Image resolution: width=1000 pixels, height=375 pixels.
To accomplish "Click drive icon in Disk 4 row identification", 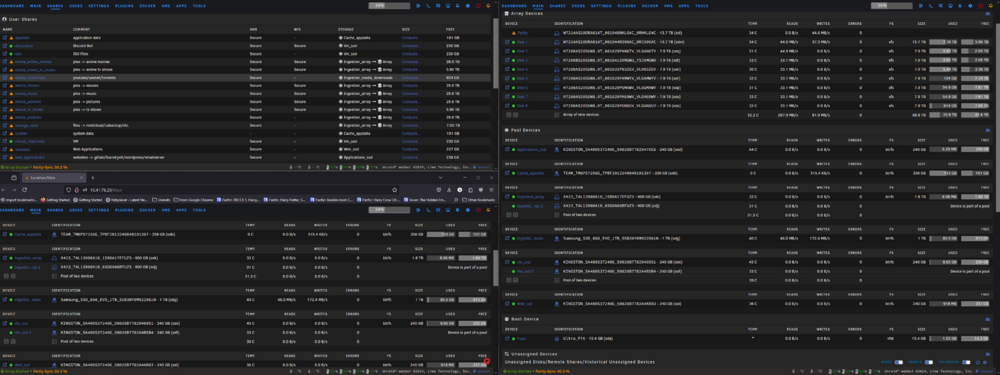I will (557, 69).
